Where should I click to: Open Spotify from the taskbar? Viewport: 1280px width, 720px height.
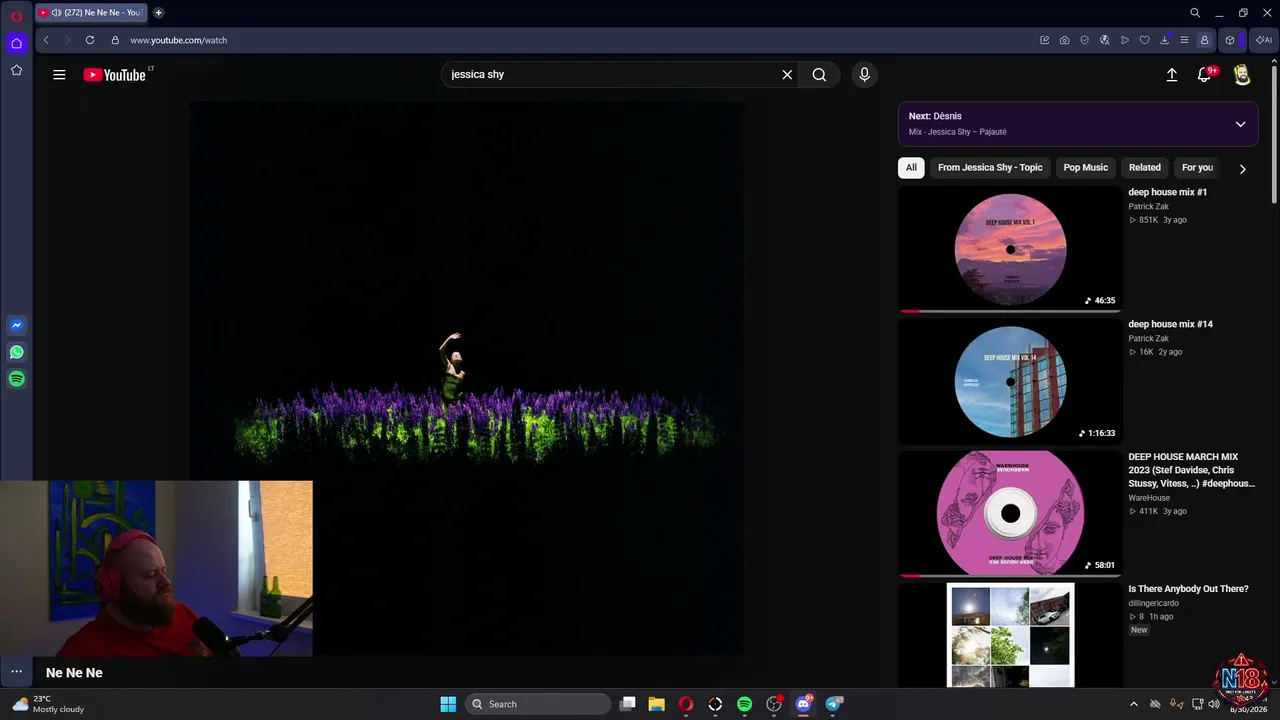click(x=744, y=704)
